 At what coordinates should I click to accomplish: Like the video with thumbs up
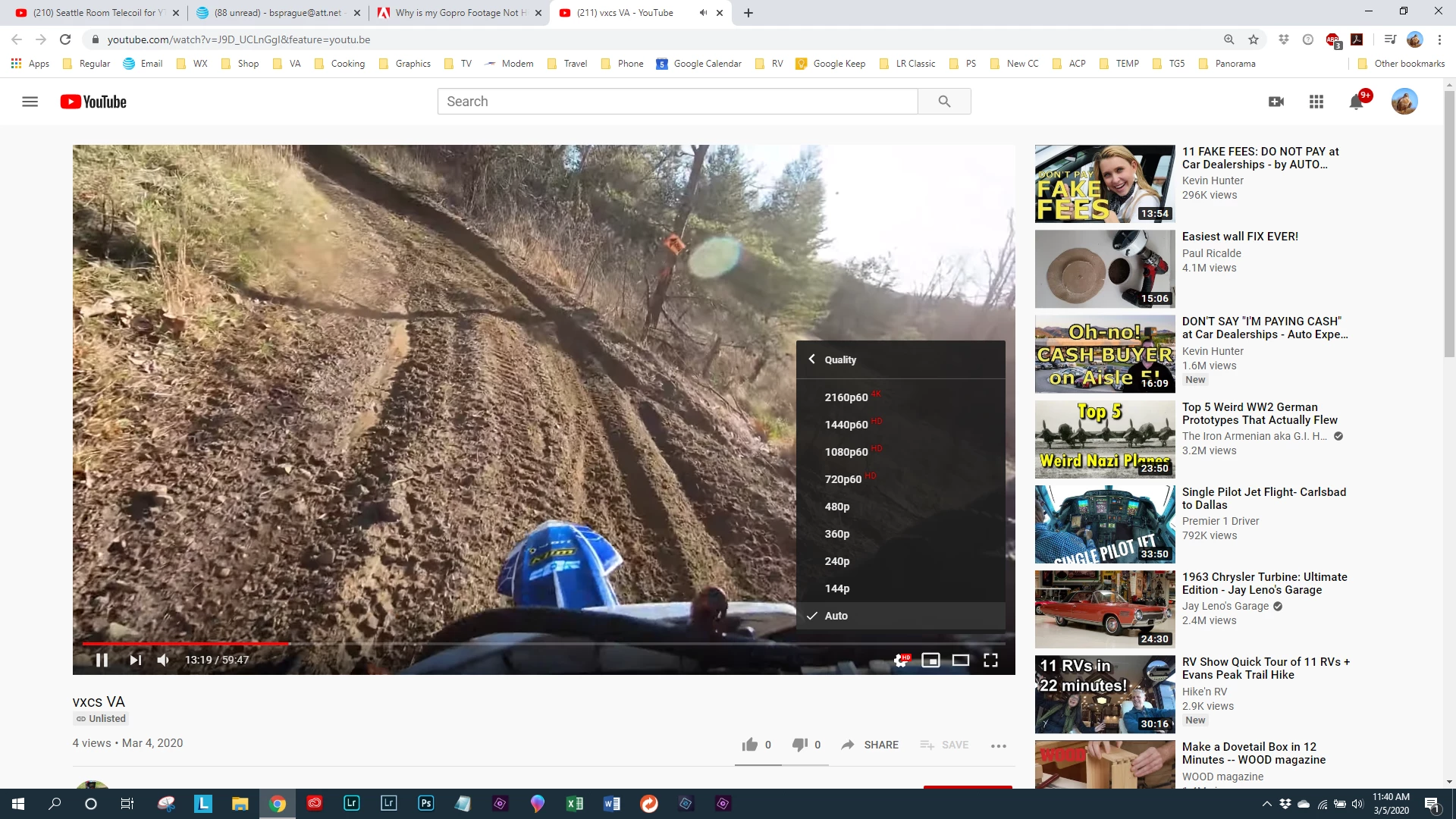click(750, 745)
